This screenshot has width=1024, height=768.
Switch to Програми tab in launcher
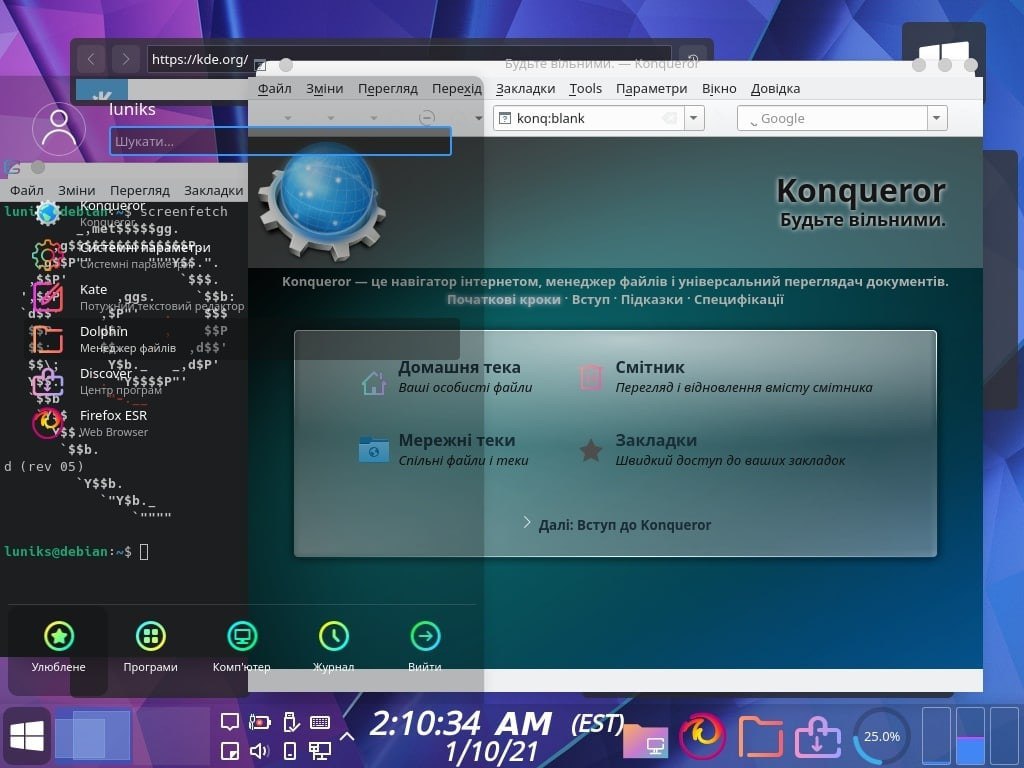[x=150, y=647]
